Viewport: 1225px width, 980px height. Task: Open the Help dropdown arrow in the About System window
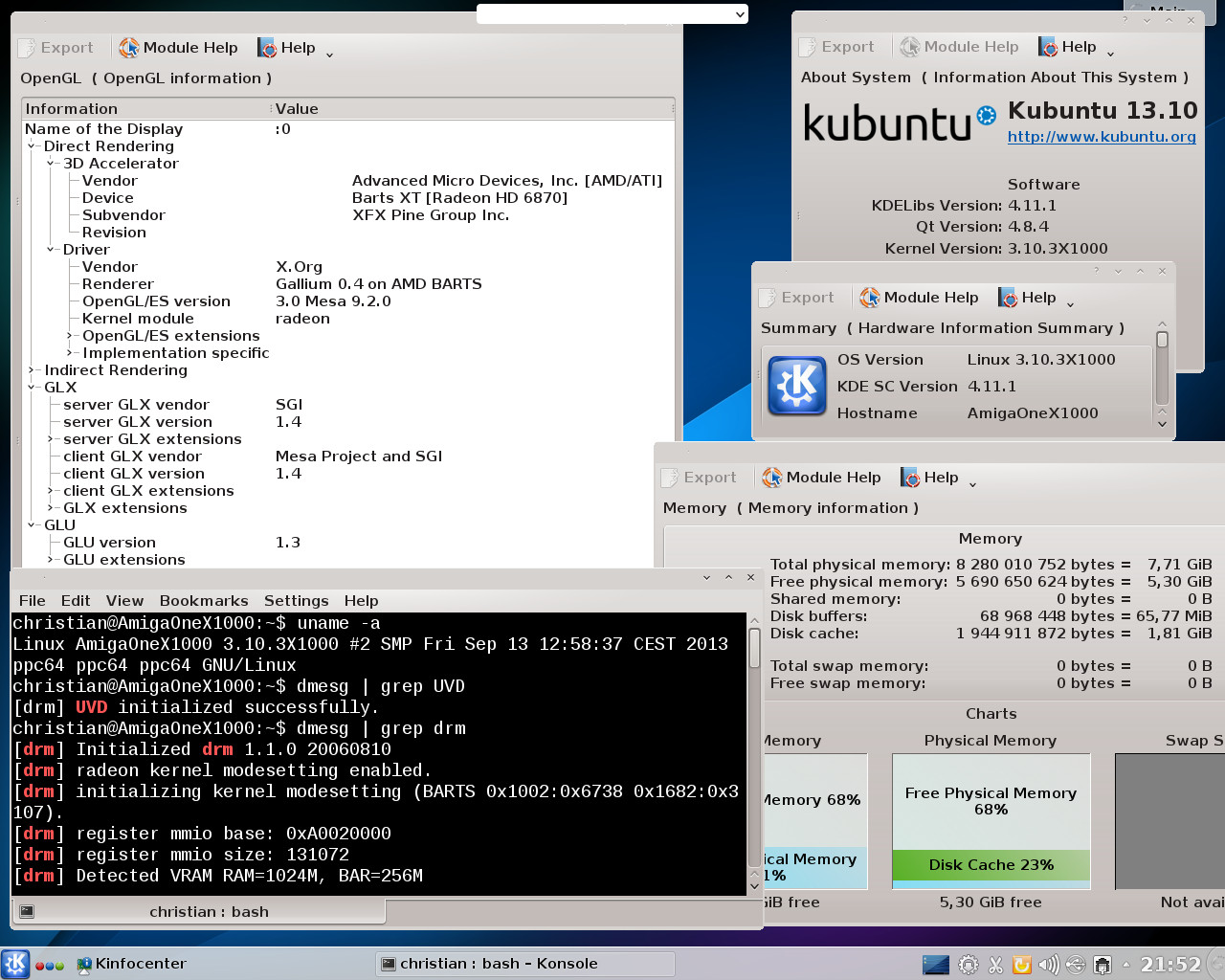pos(1110,54)
